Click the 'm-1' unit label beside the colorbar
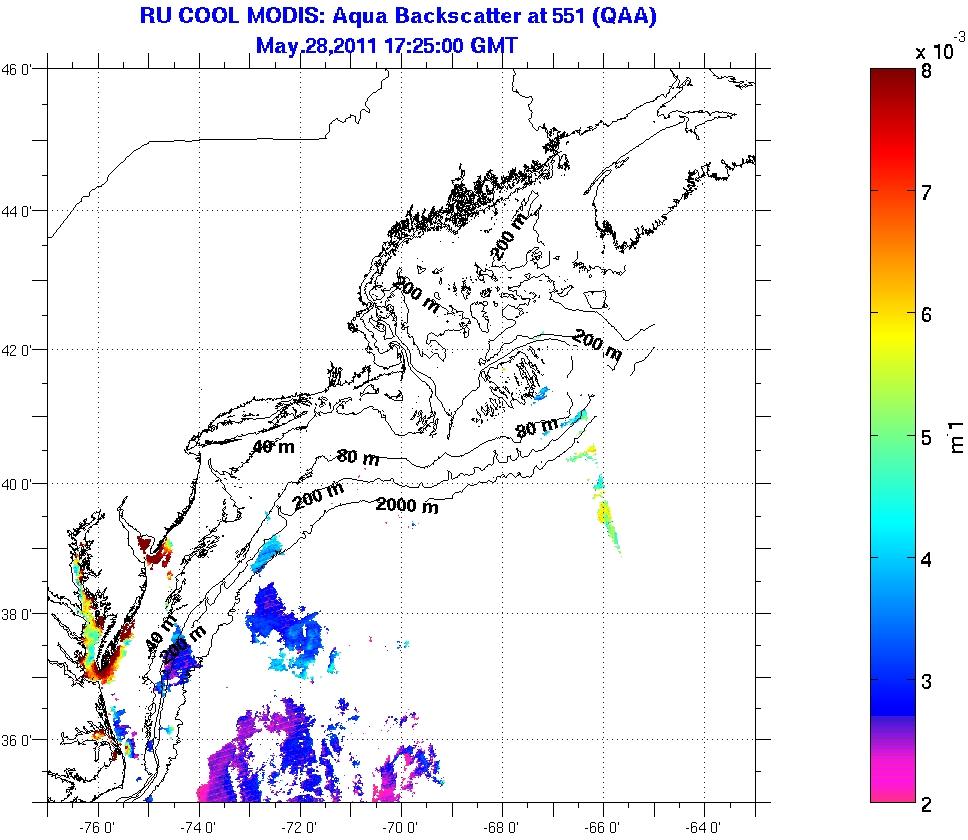The image size is (968, 840). coord(956,437)
